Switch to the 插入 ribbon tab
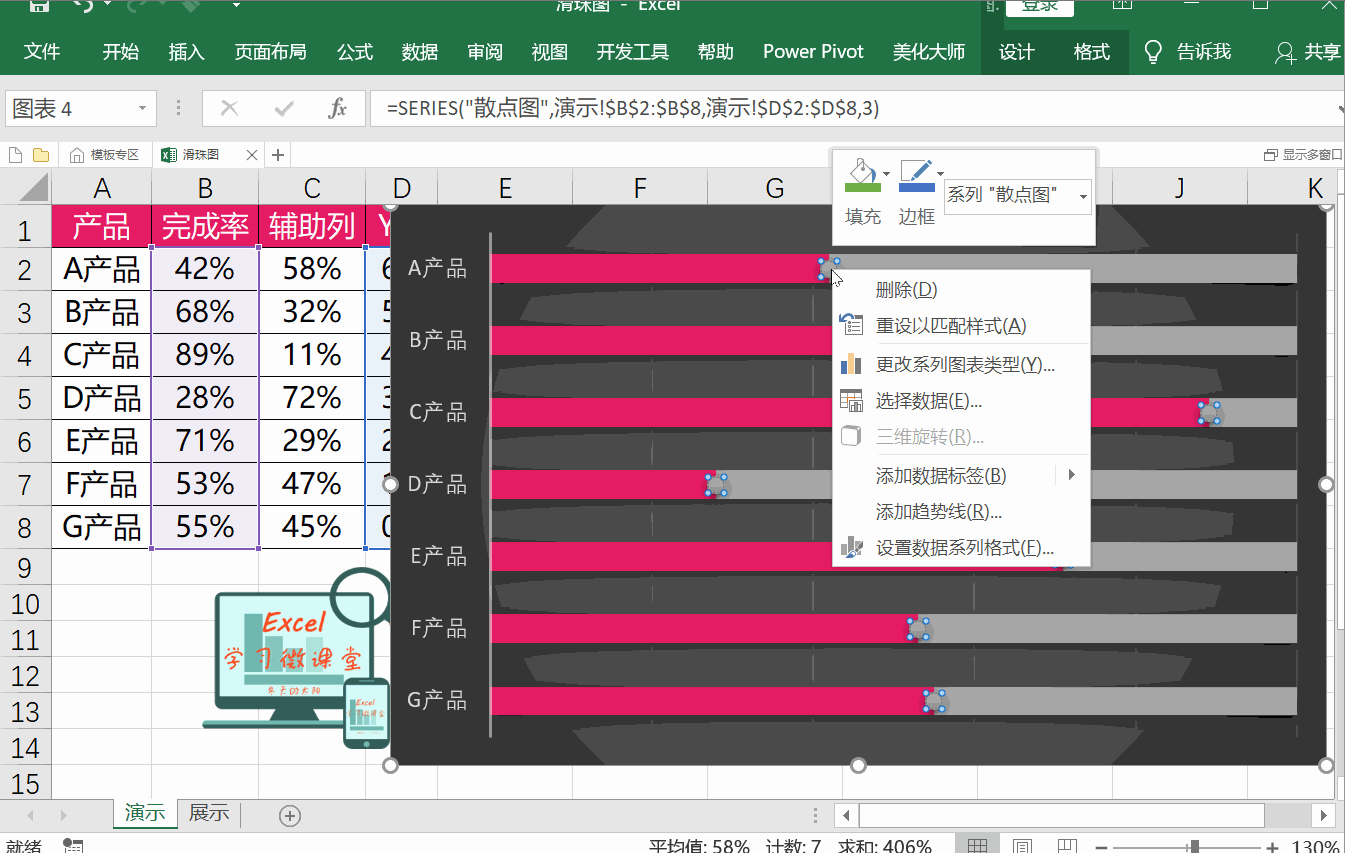1345x853 pixels. coord(186,52)
